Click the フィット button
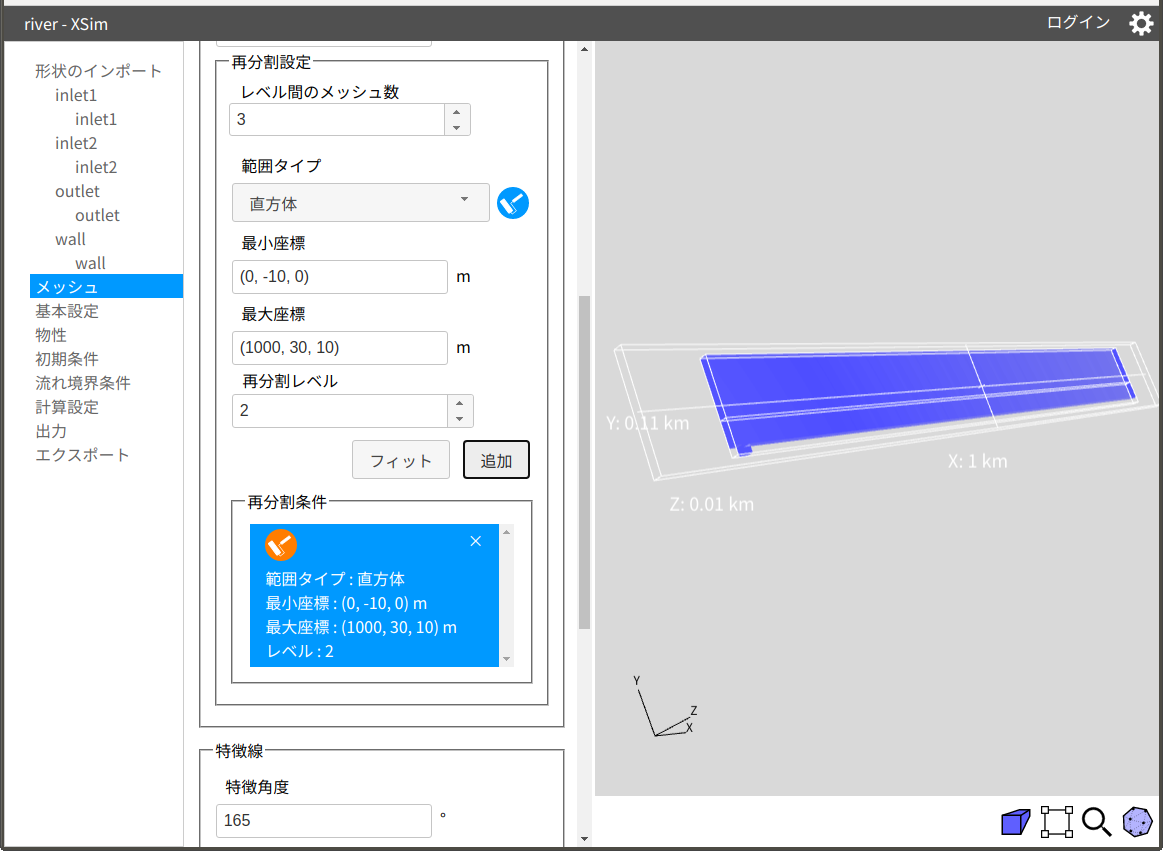 coord(401,460)
